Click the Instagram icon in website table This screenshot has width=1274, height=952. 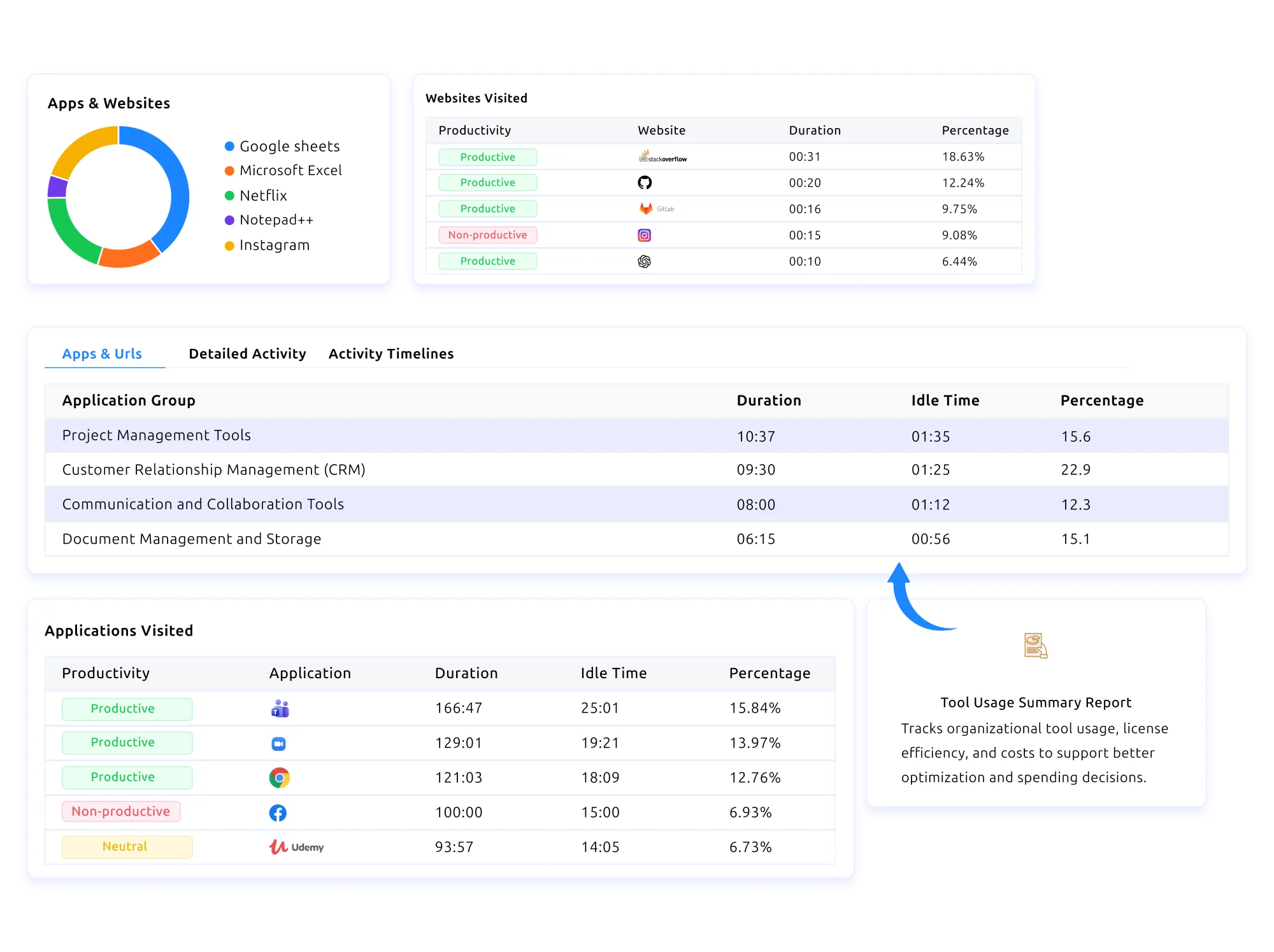tap(645, 236)
